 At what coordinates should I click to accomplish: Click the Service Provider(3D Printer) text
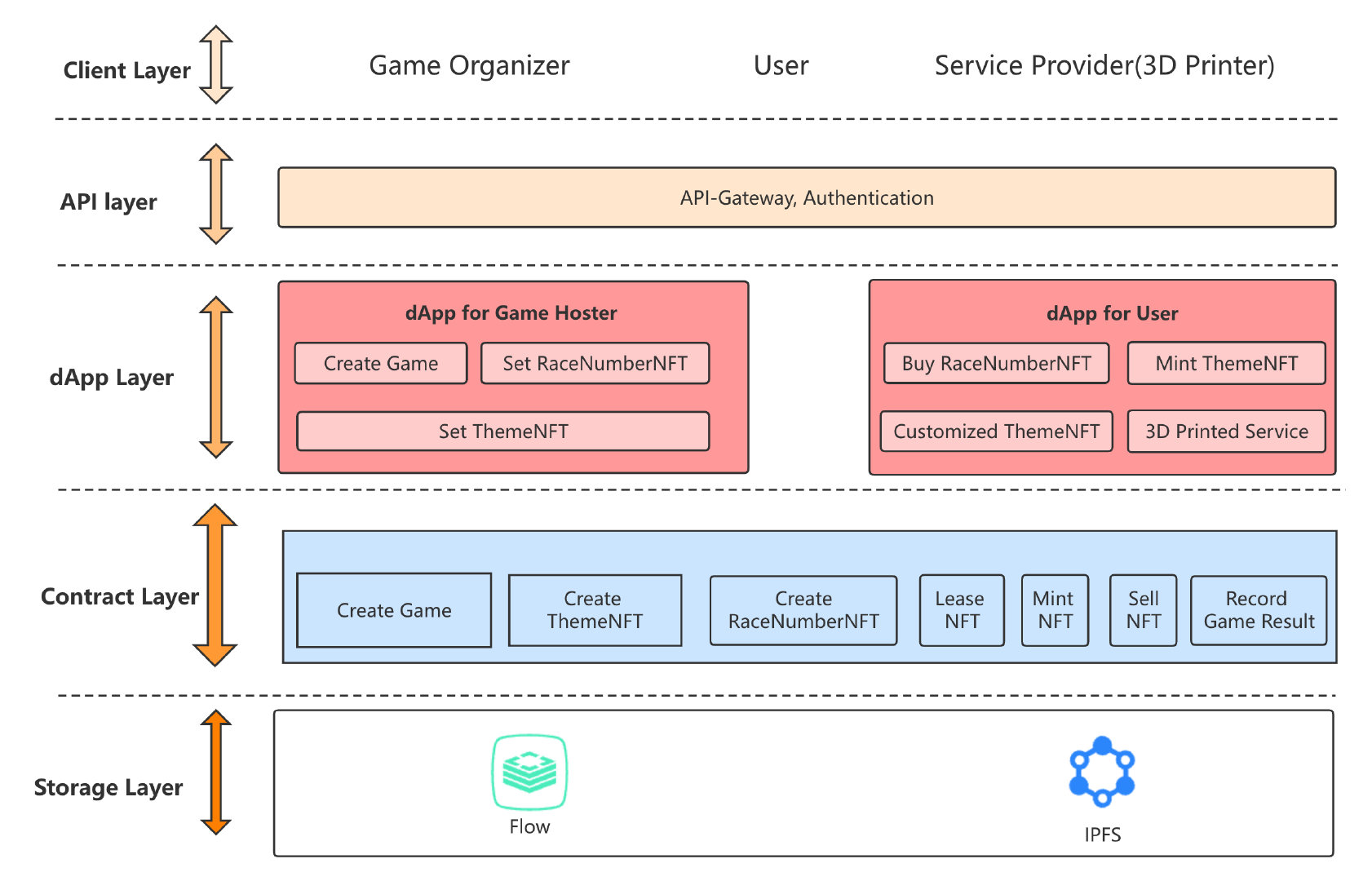[1104, 65]
